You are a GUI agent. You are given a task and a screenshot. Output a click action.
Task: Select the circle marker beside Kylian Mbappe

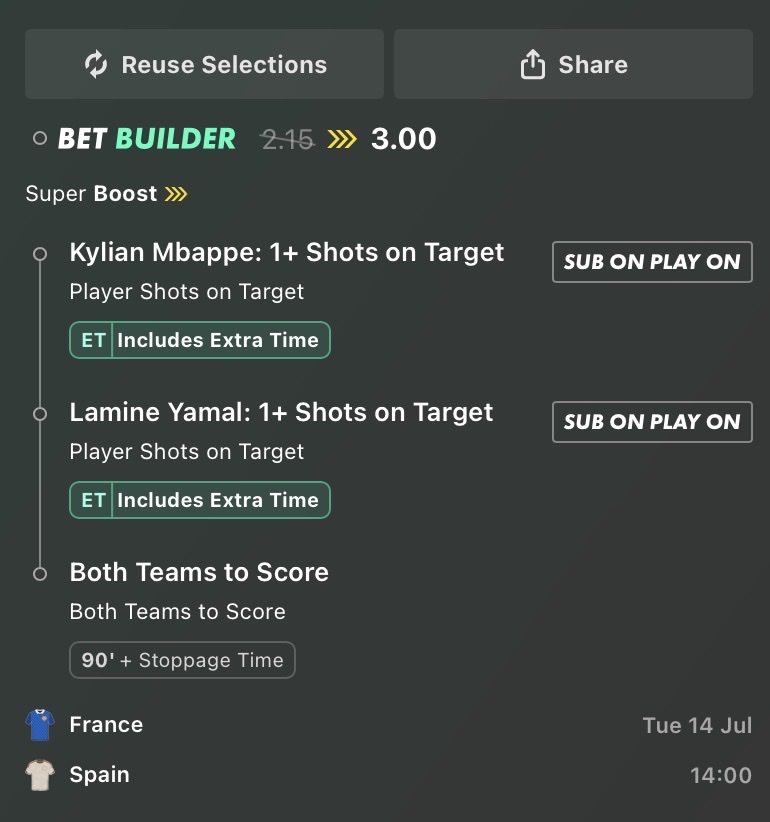click(40, 254)
